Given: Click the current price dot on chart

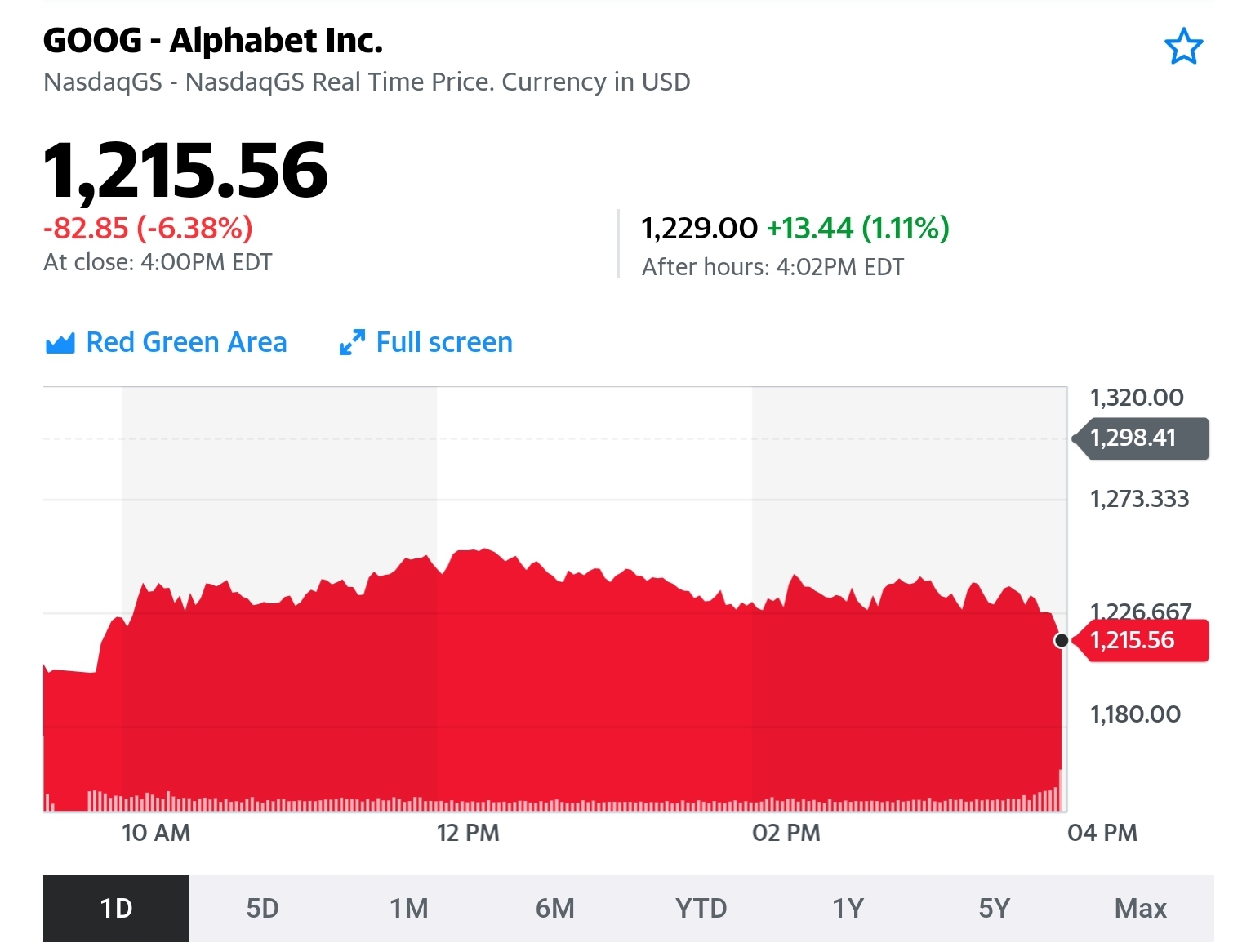Looking at the screenshot, I should 1062,641.
